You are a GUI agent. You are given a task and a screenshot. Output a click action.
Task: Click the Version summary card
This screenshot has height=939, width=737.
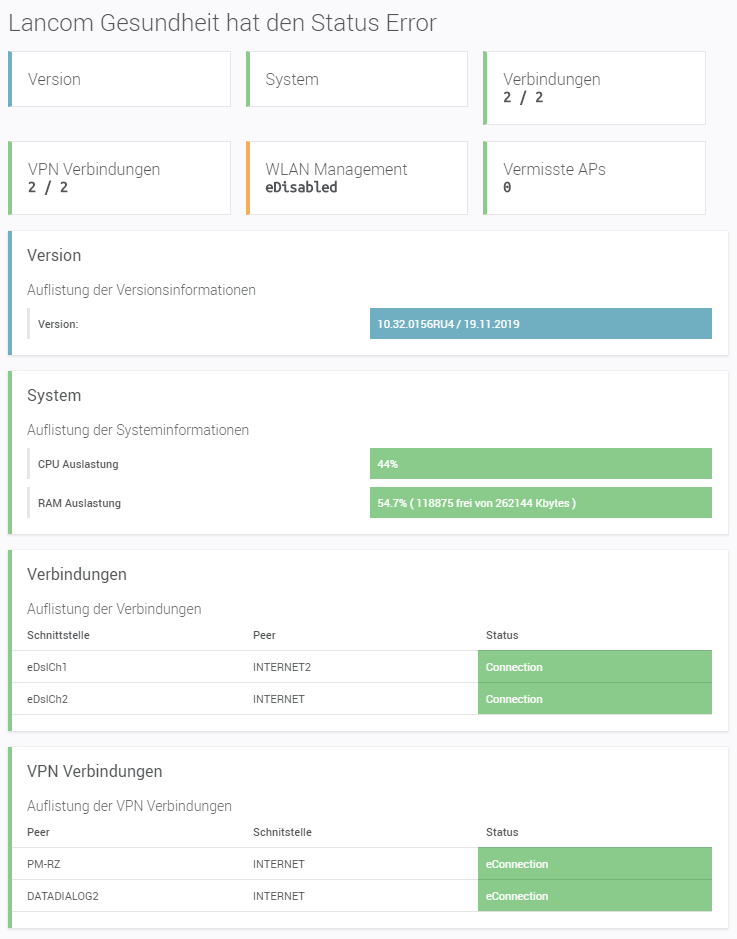[x=119, y=79]
